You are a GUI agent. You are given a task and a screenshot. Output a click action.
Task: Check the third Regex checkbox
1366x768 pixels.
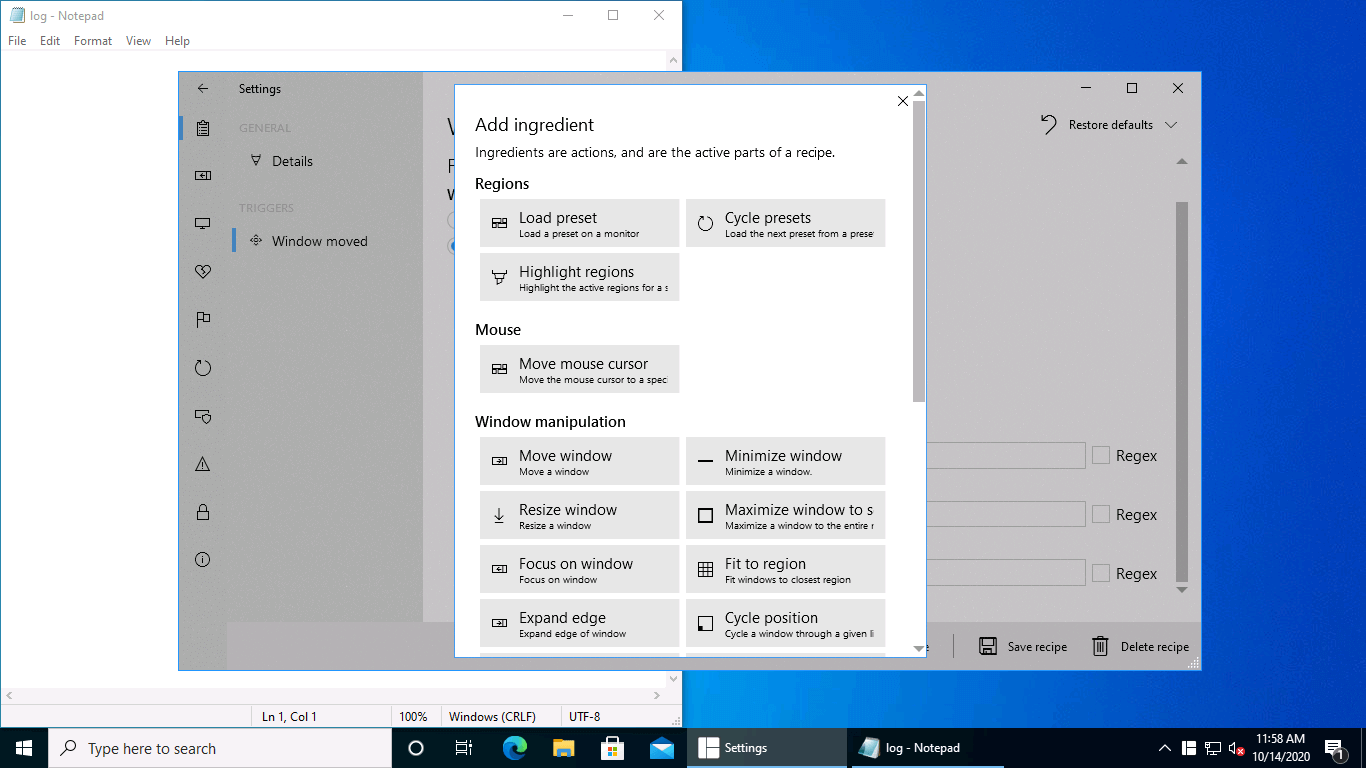1101,574
